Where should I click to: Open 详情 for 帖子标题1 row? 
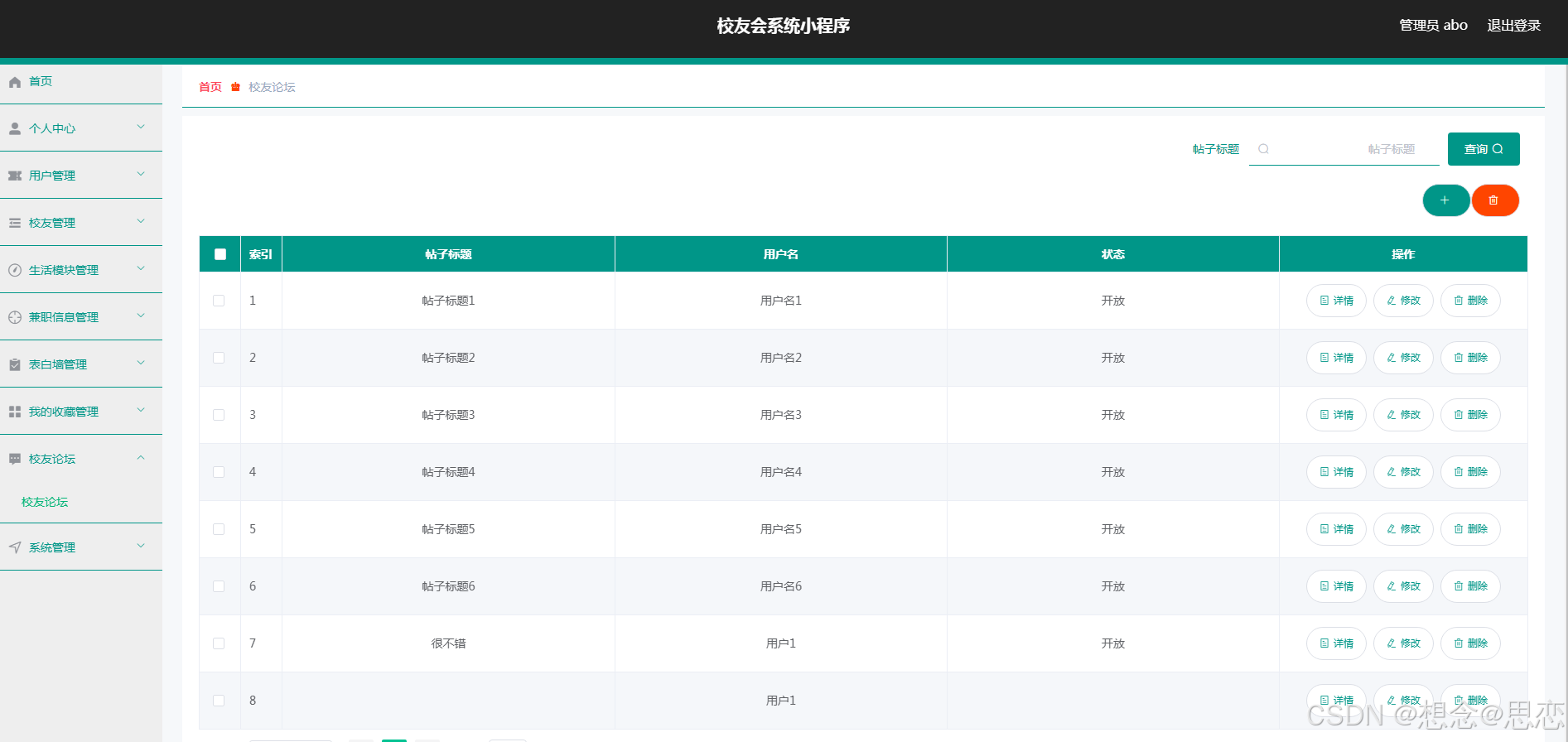pos(1336,301)
